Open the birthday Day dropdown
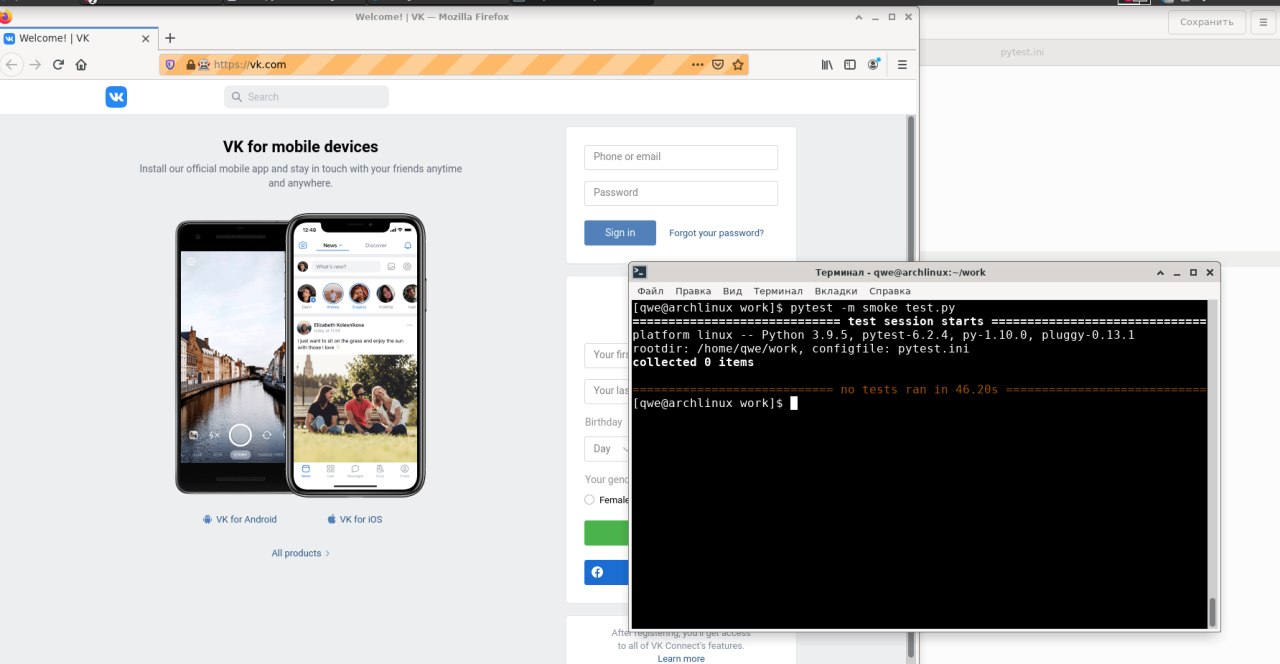1280x664 pixels. [x=607, y=449]
